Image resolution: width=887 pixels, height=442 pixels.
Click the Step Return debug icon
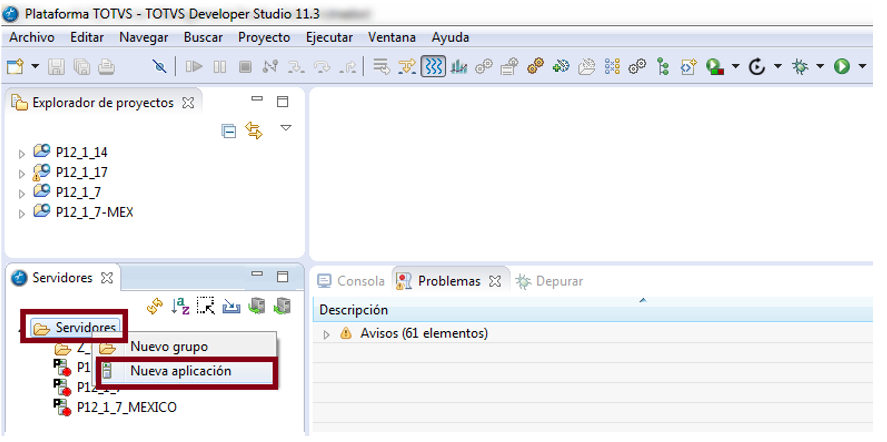347,67
